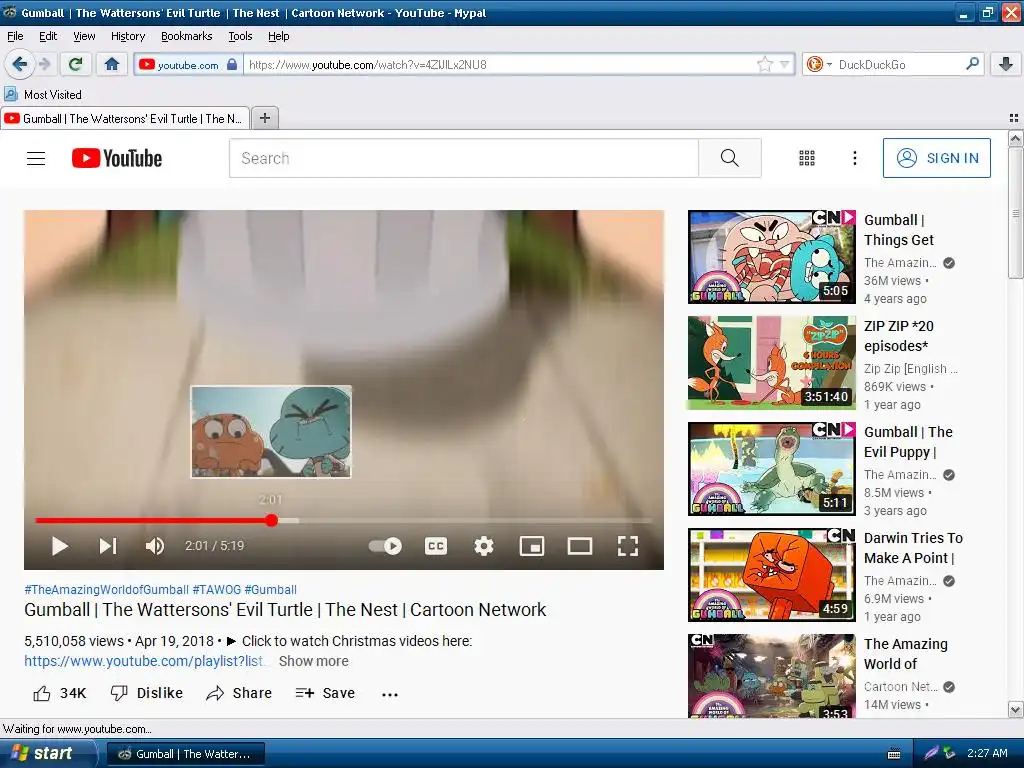Go to the browser home page
Image resolution: width=1024 pixels, height=768 pixels.
click(x=112, y=64)
